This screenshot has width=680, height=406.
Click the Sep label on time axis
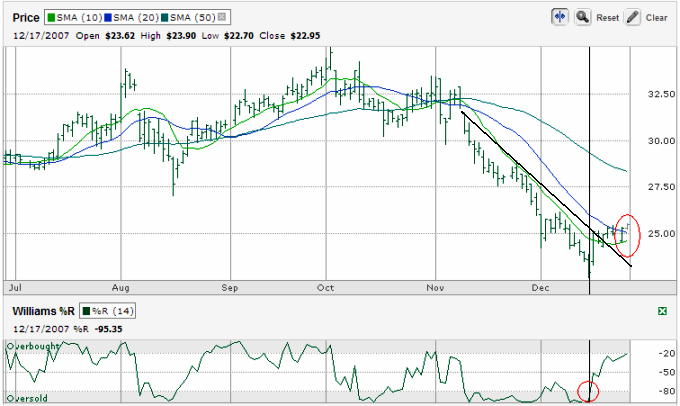click(229, 288)
